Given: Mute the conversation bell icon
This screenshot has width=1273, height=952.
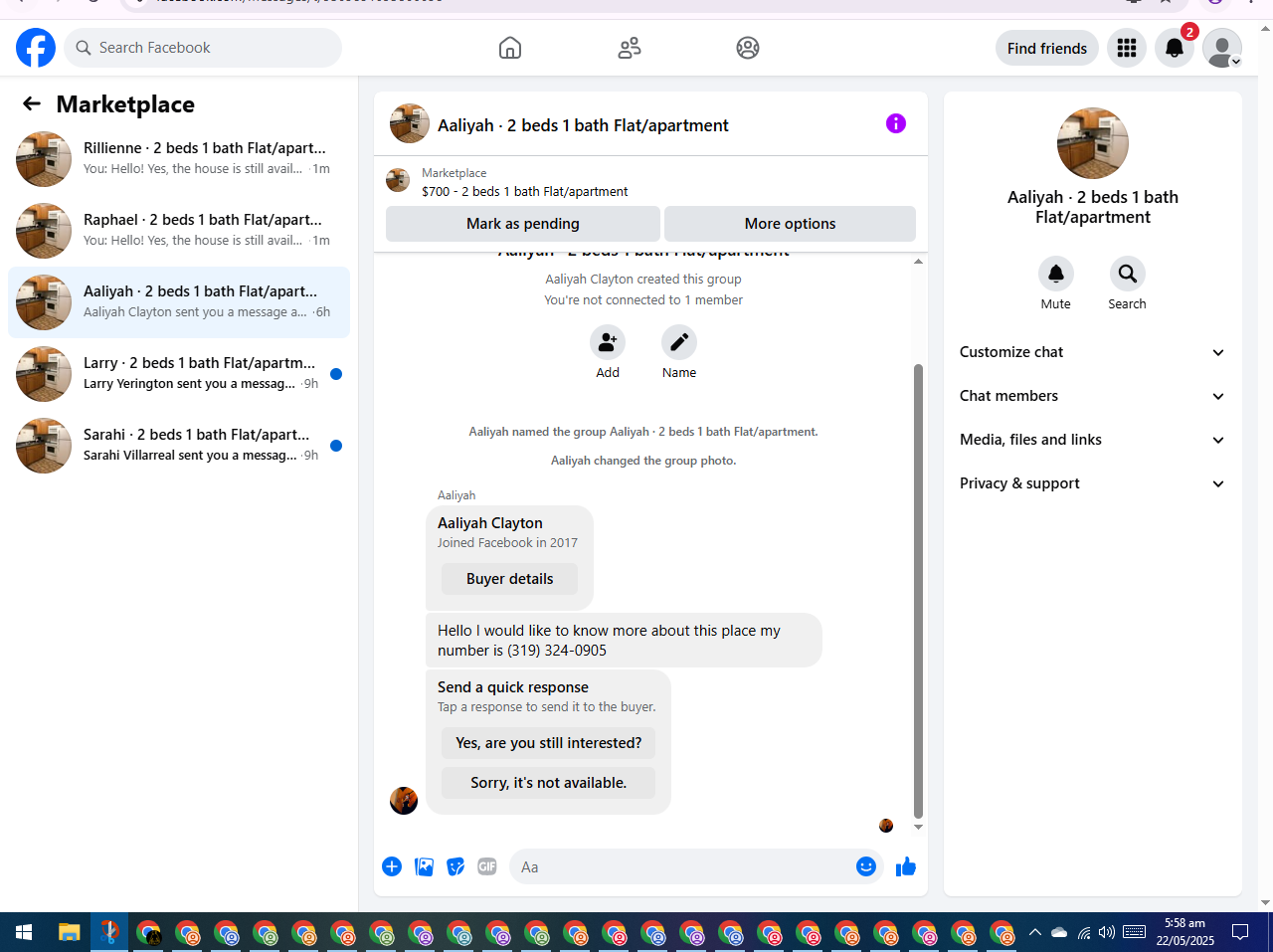Looking at the screenshot, I should (1056, 274).
